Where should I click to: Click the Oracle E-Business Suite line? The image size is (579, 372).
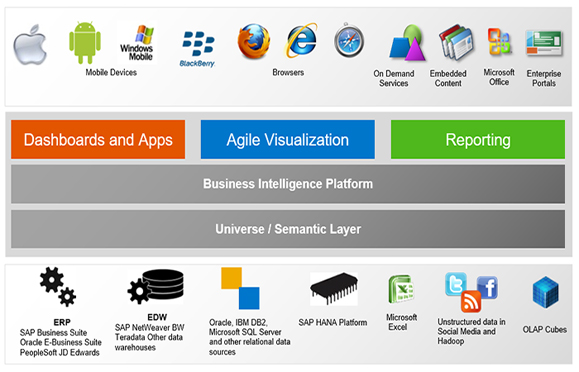61,342
